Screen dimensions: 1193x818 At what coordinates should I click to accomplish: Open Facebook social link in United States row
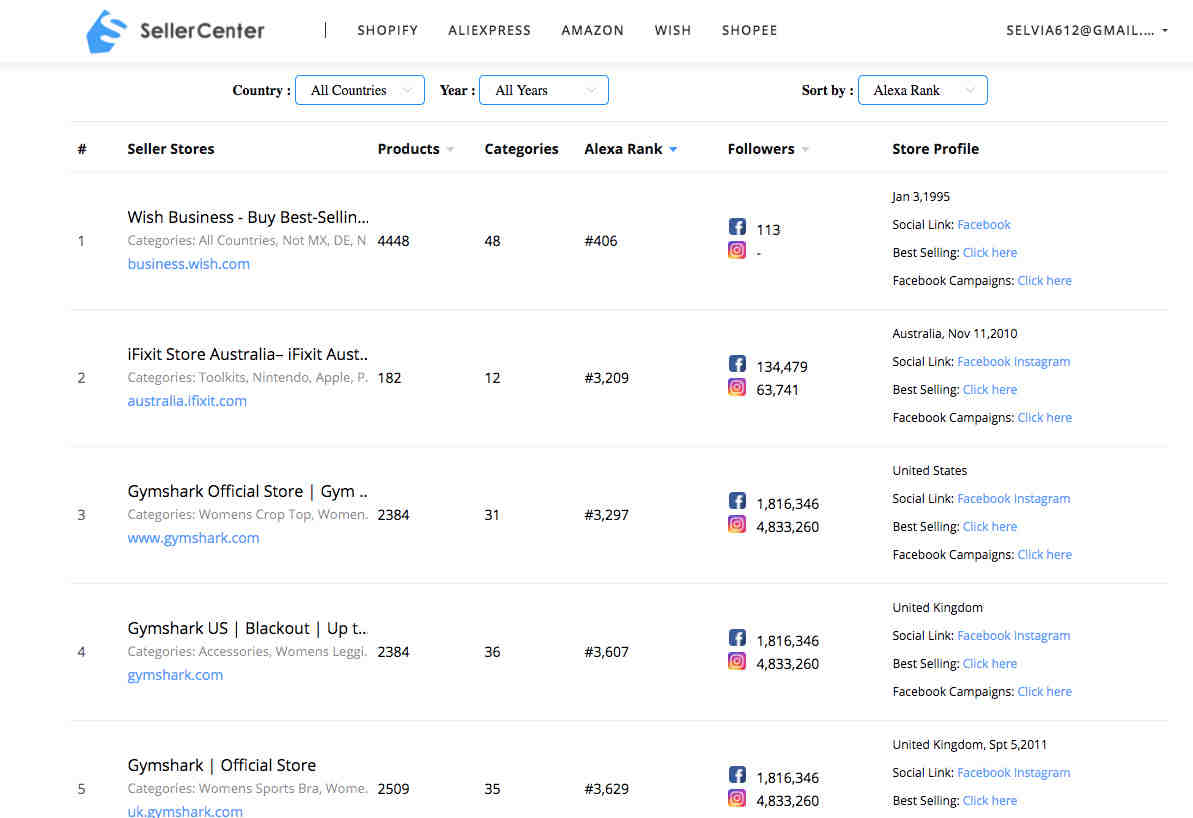(984, 498)
